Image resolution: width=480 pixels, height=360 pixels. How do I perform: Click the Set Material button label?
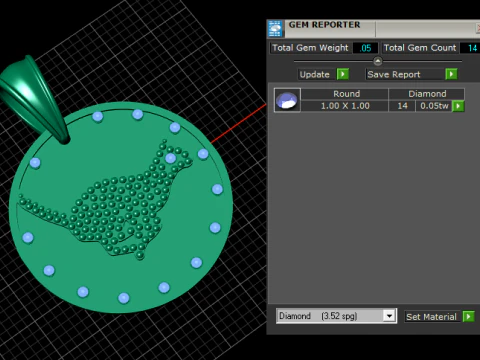point(431,317)
